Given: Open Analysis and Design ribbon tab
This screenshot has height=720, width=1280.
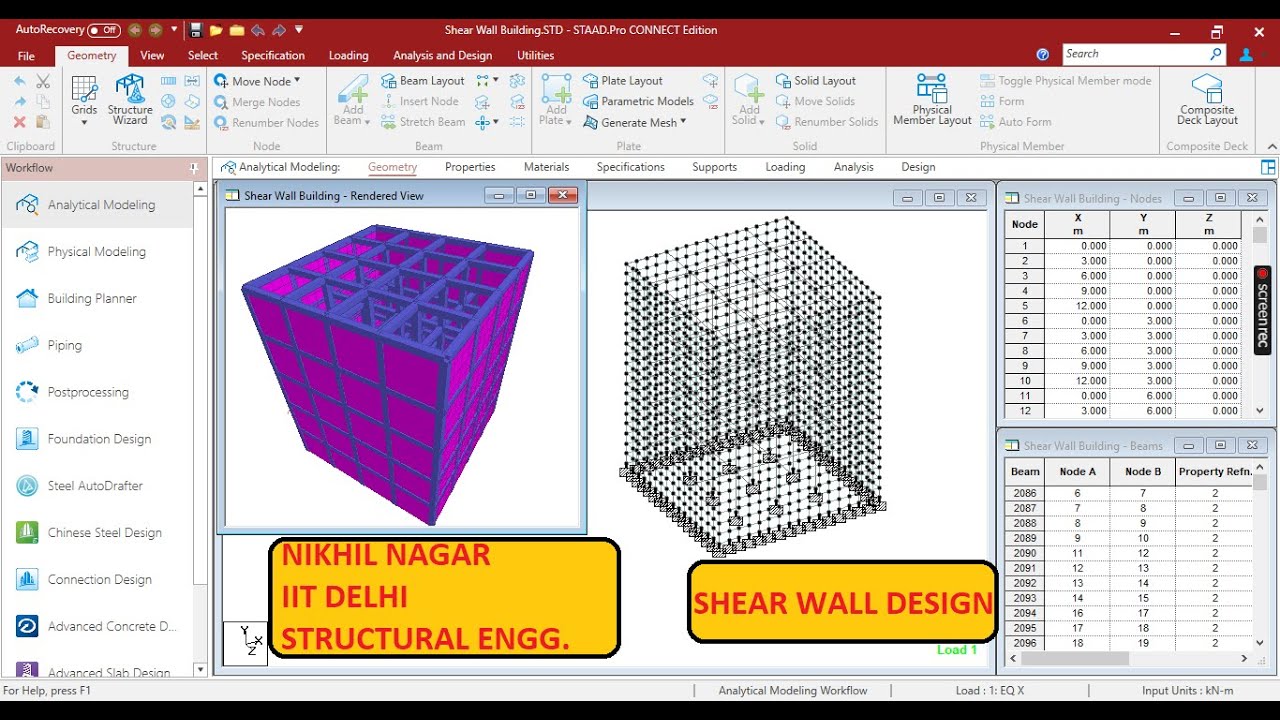Looking at the screenshot, I should coord(442,56).
